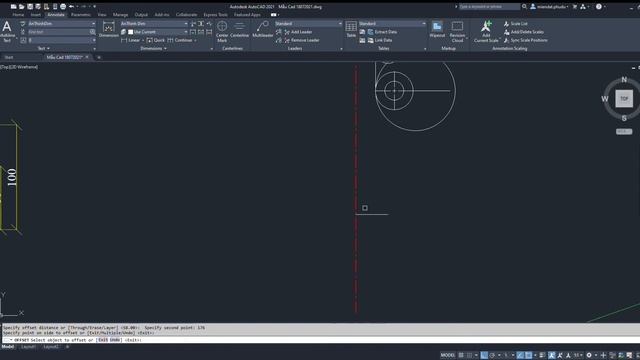This screenshot has height=360, width=640.
Task: Switch to the Layout2 tab
Action: point(51,347)
